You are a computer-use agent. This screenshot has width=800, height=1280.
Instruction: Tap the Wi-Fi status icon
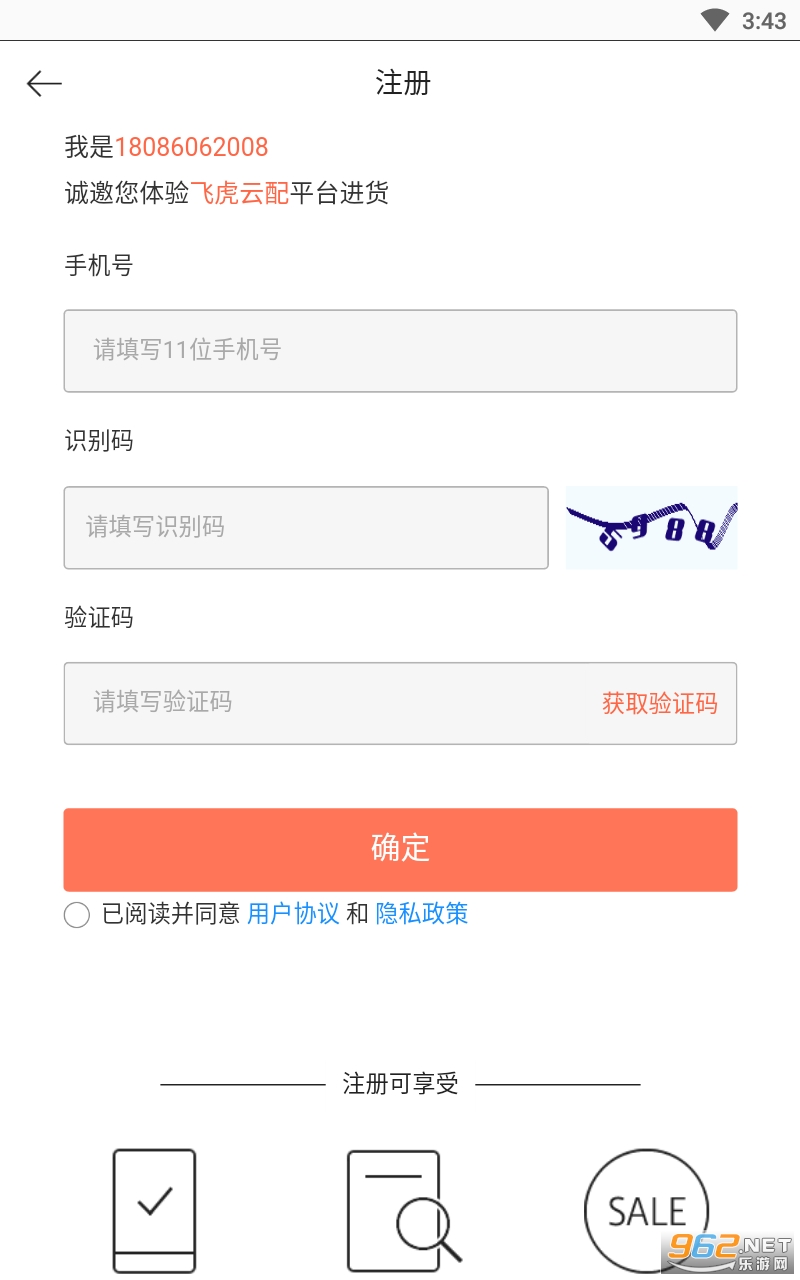tap(714, 20)
